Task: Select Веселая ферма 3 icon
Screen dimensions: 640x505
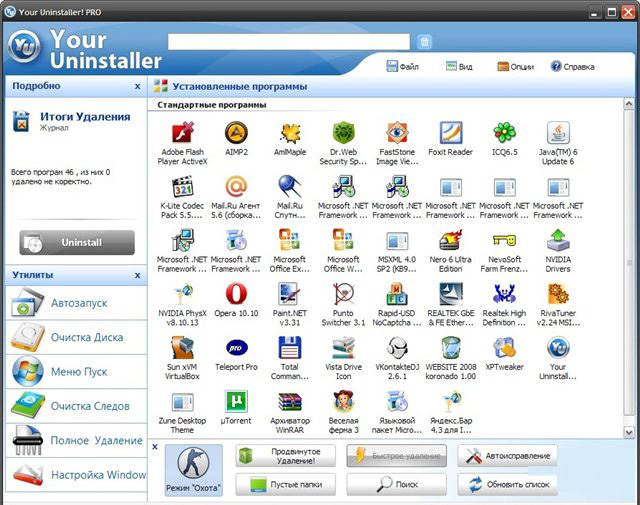Action: [x=343, y=401]
